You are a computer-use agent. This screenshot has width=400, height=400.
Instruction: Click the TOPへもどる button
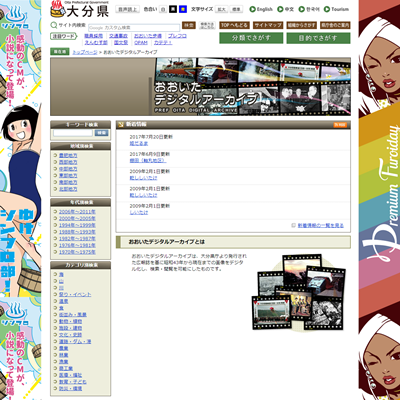(x=234, y=25)
